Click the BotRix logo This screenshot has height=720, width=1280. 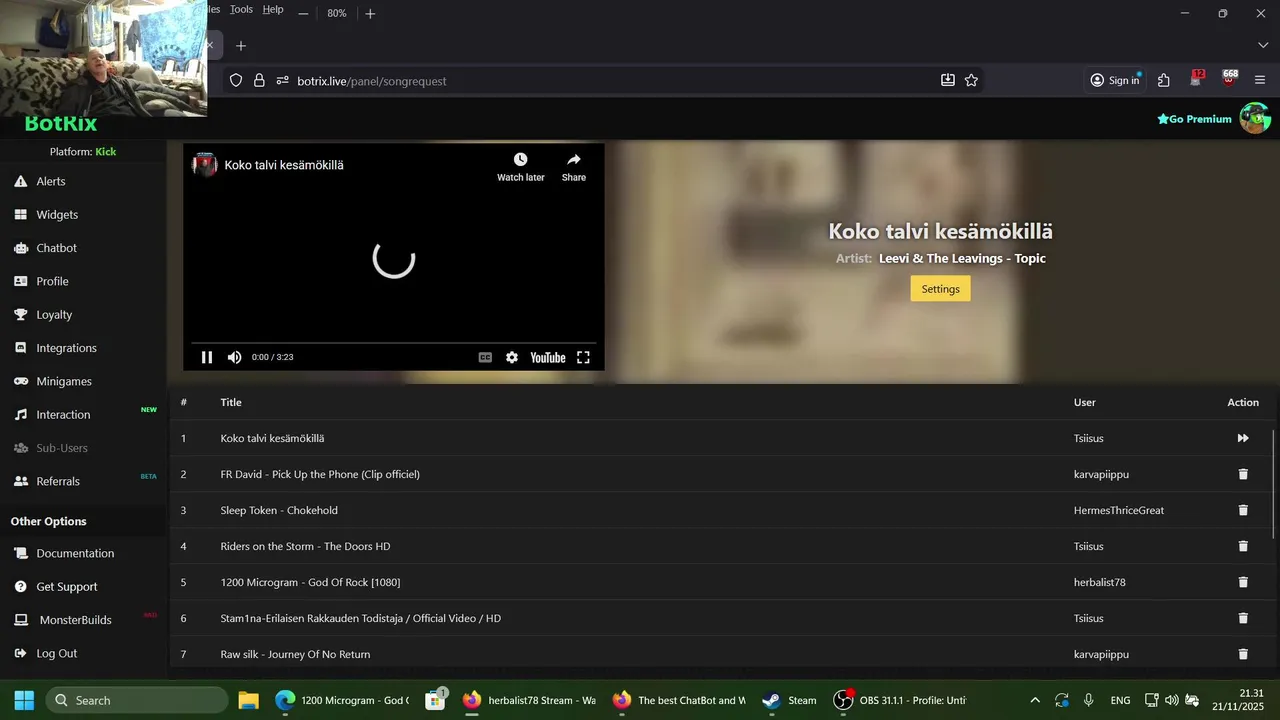tap(60, 123)
